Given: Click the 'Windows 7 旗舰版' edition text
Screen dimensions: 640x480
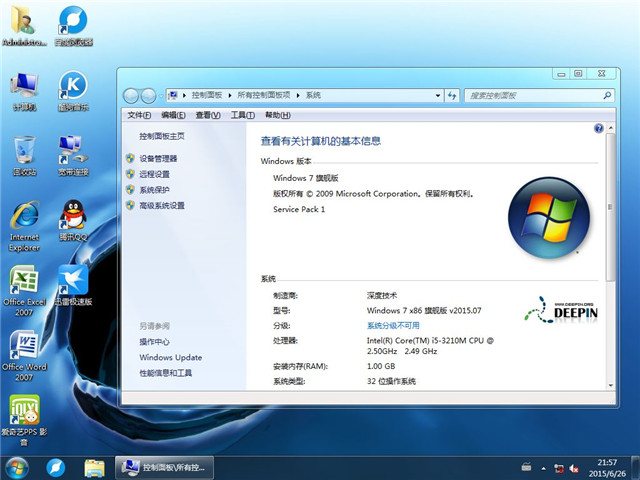Looking at the screenshot, I should pos(306,178).
